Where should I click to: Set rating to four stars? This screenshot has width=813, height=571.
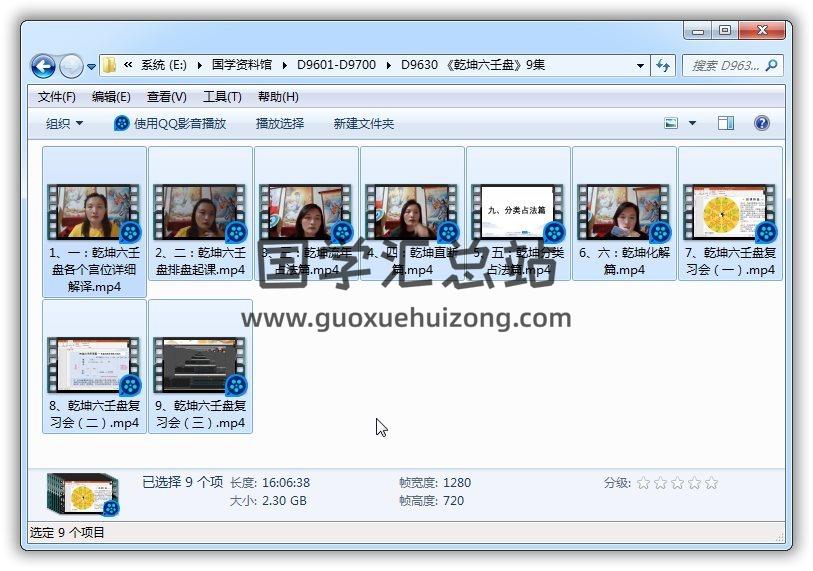click(695, 483)
